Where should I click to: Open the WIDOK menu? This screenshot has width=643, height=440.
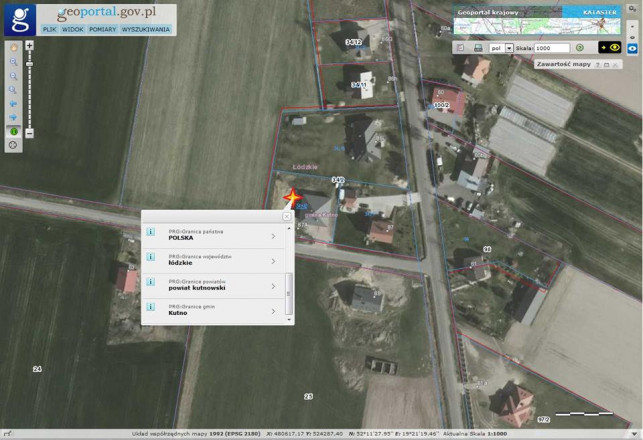click(73, 30)
